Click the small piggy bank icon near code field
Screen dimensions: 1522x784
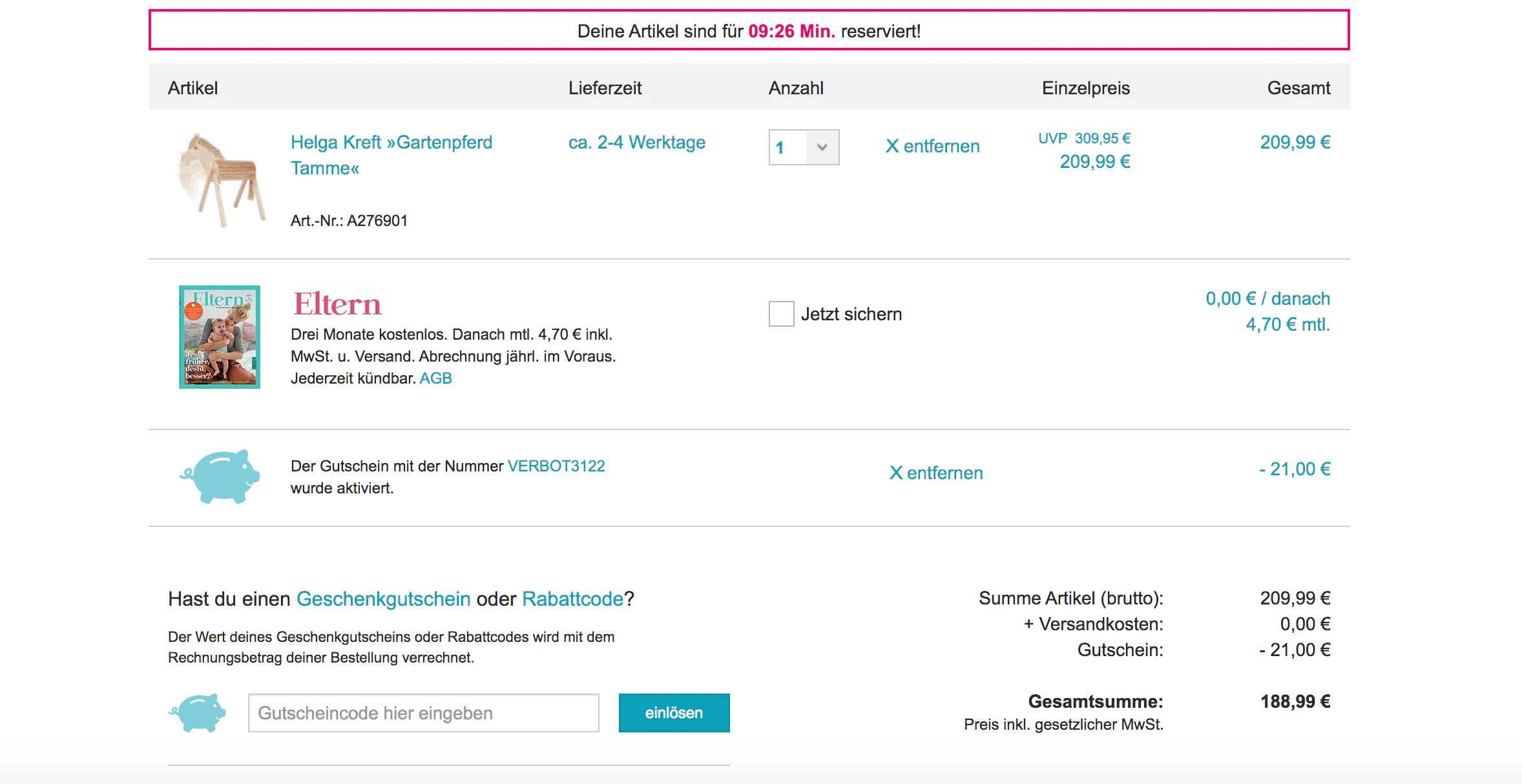click(198, 712)
